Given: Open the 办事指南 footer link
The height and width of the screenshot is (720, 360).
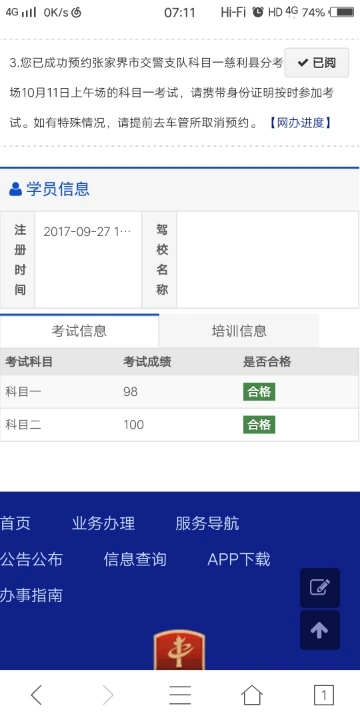Looking at the screenshot, I should click(x=31, y=595).
